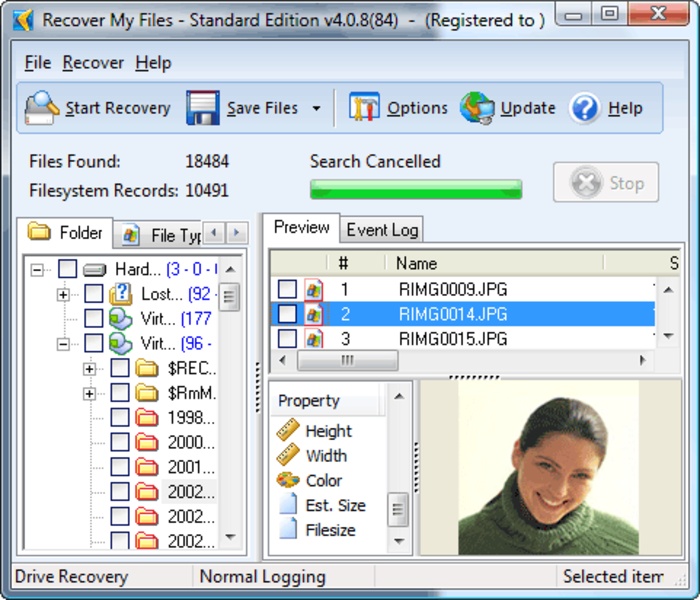Tick the checkbox beside RIMG0015.JPG
Image resolution: width=700 pixels, height=600 pixels.
(x=287, y=339)
